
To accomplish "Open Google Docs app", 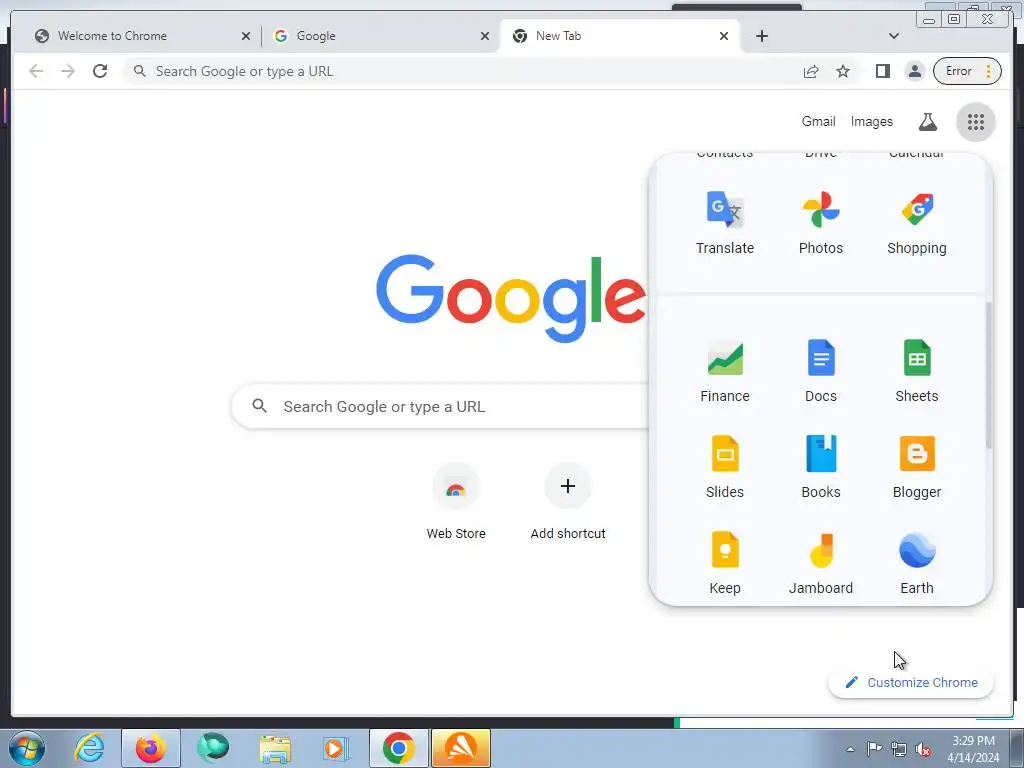I will pyautogui.click(x=821, y=371).
